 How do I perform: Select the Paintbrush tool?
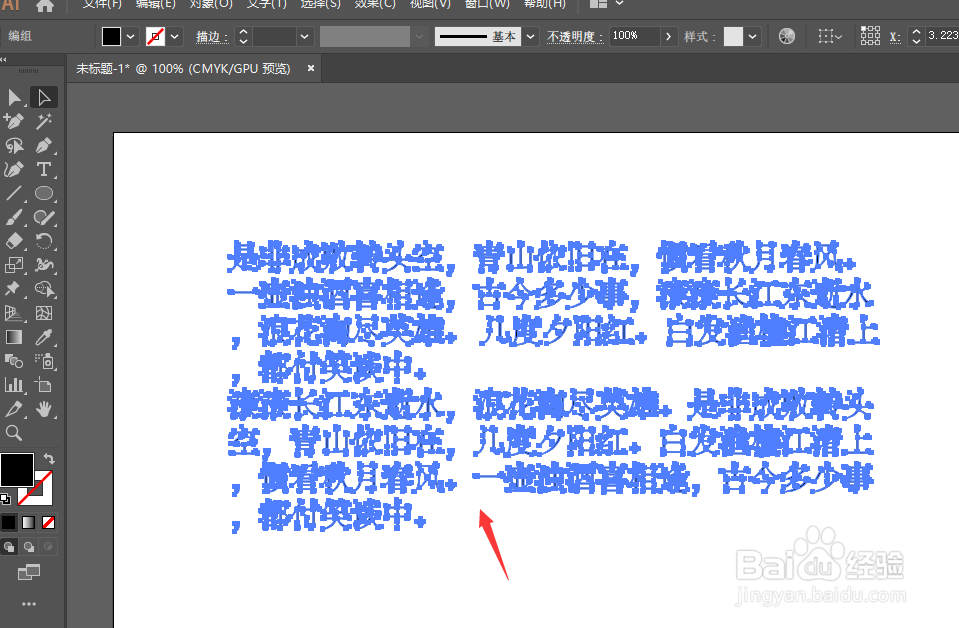[x=14, y=218]
